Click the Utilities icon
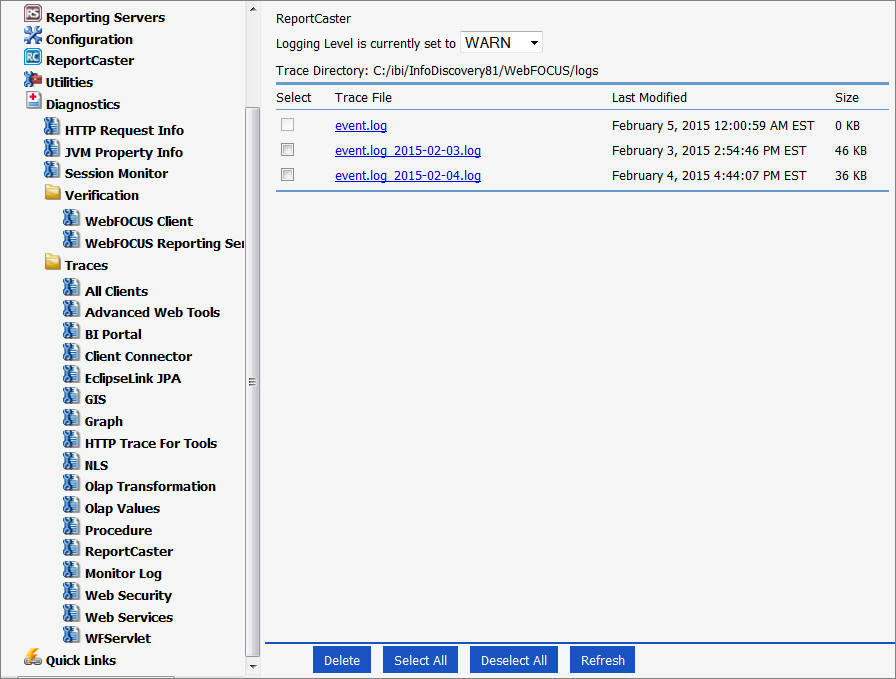This screenshot has width=896, height=679. click(x=33, y=79)
